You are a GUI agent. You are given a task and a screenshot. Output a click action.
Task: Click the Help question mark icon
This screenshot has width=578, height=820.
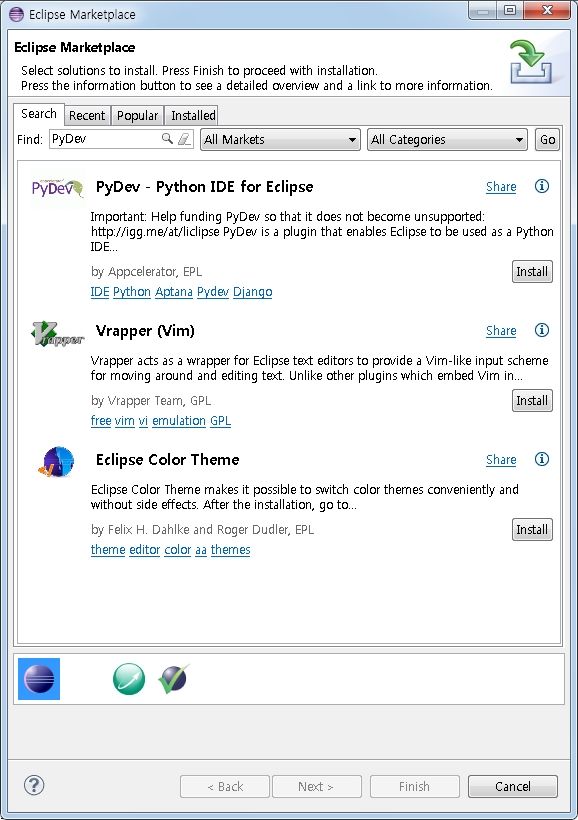(34, 785)
